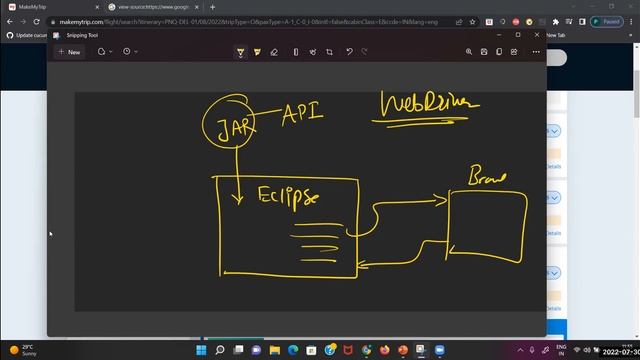The height and width of the screenshot is (360, 640).
Task: Focus the makemytrip.com address bar
Action: pyautogui.click(x=248, y=22)
